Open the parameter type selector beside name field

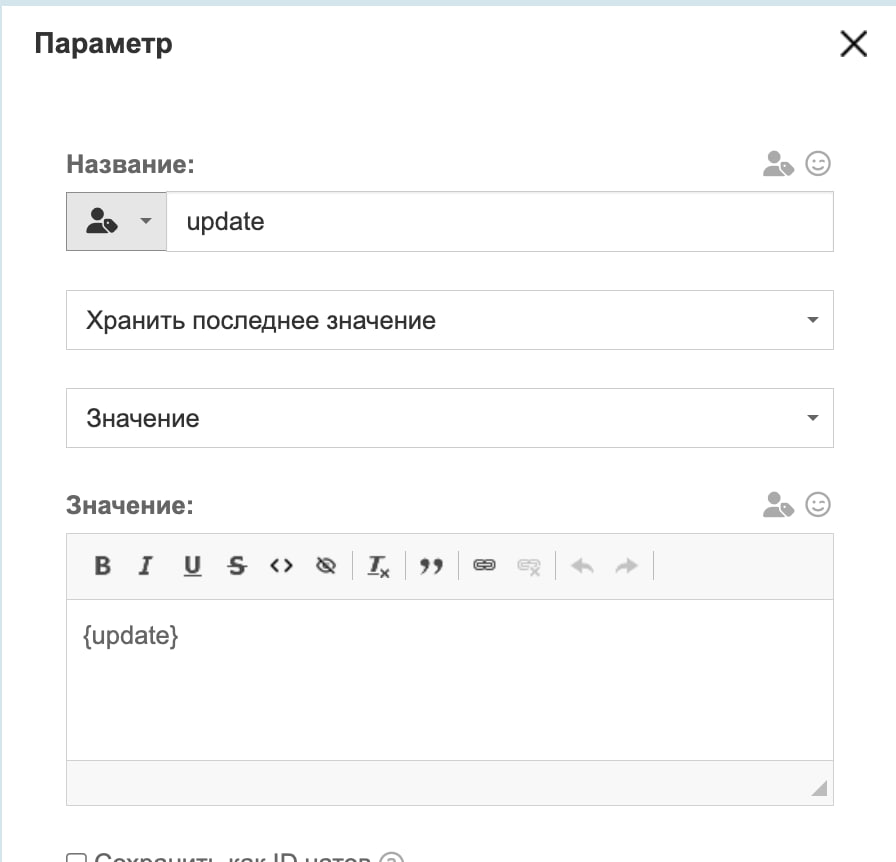(x=116, y=222)
